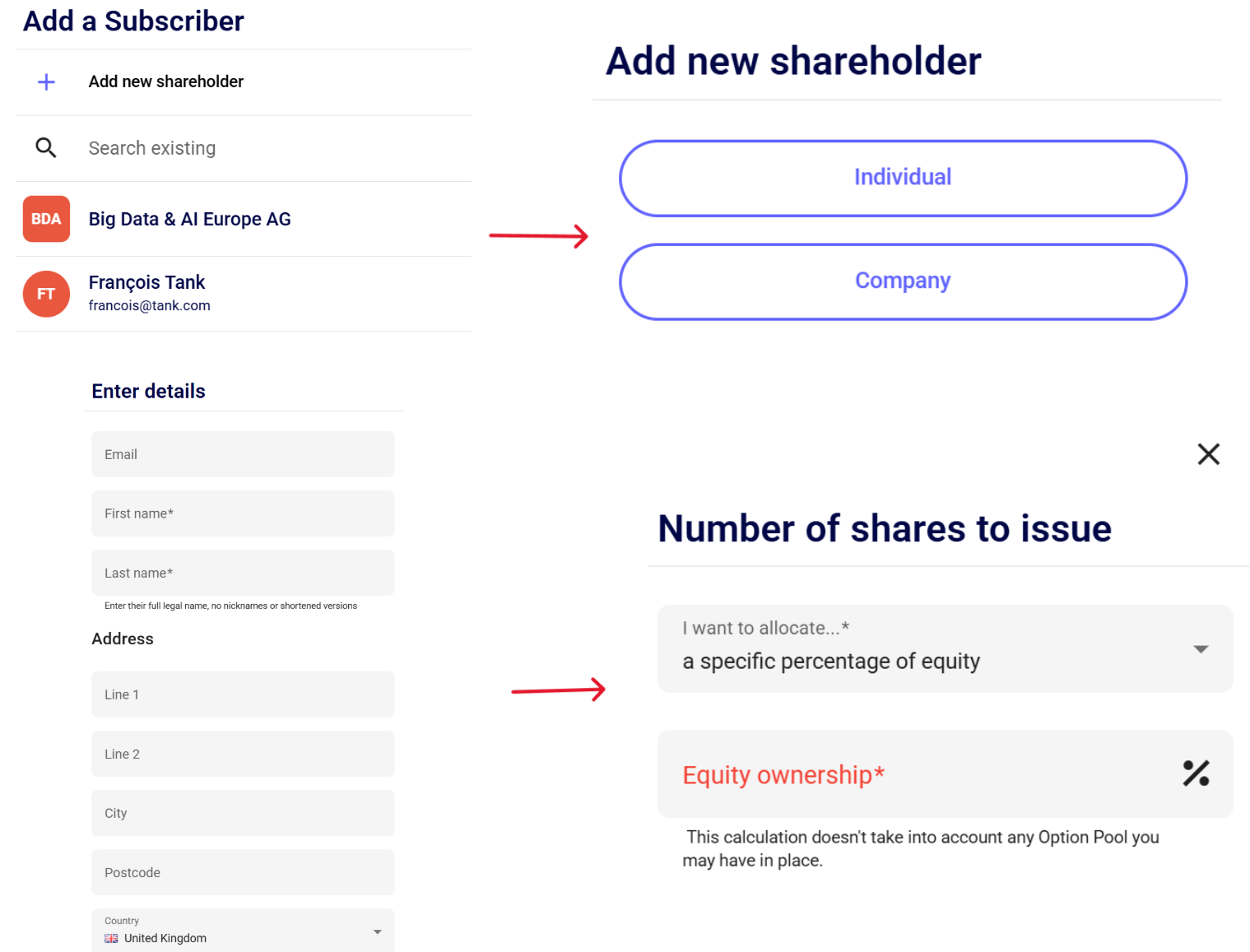This screenshot has width=1250, height=952.
Task: Click the plus icon beside Add new shareholder
Action: (x=47, y=81)
